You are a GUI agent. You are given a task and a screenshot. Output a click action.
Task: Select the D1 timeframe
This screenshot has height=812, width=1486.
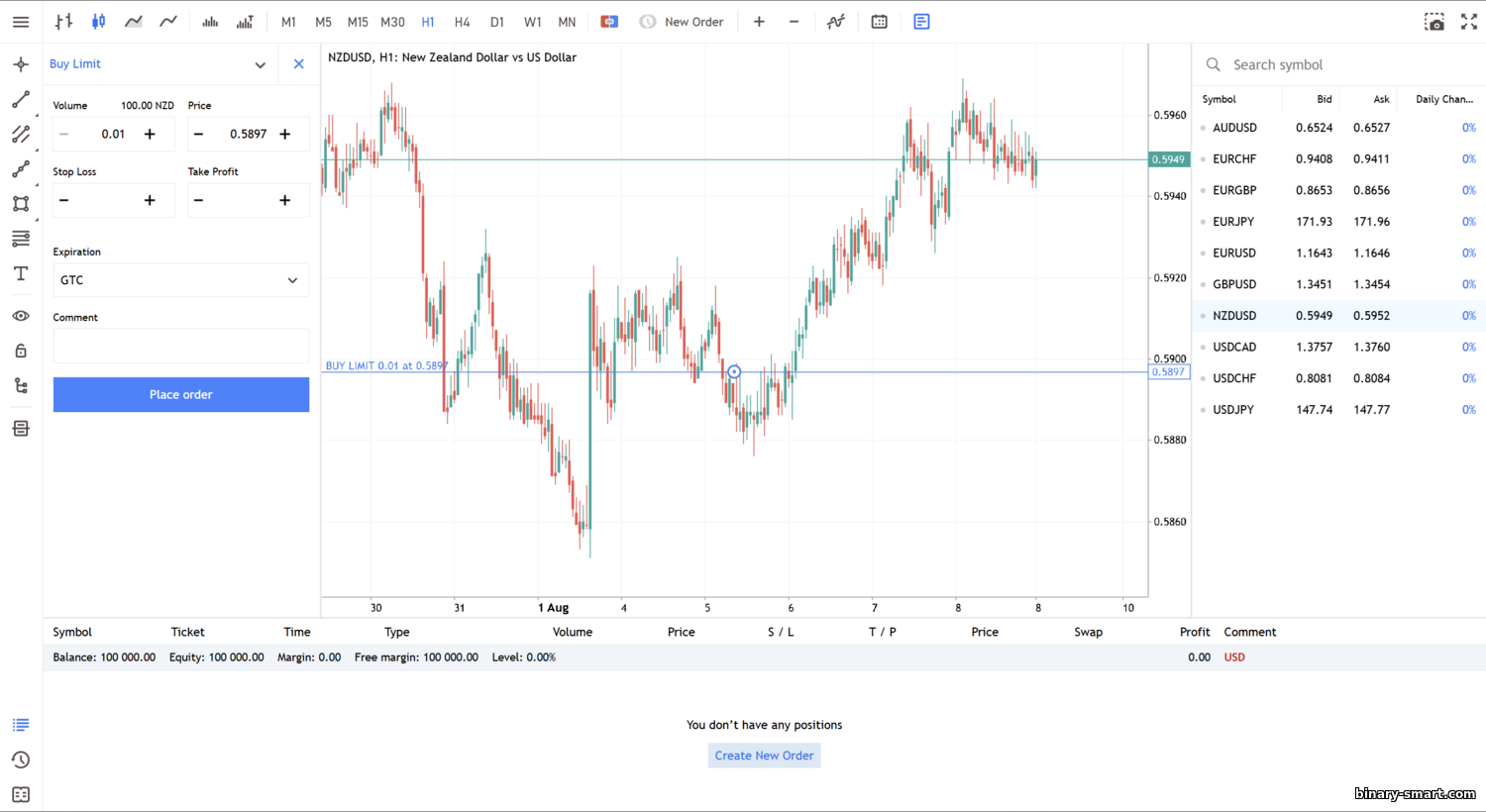click(497, 22)
